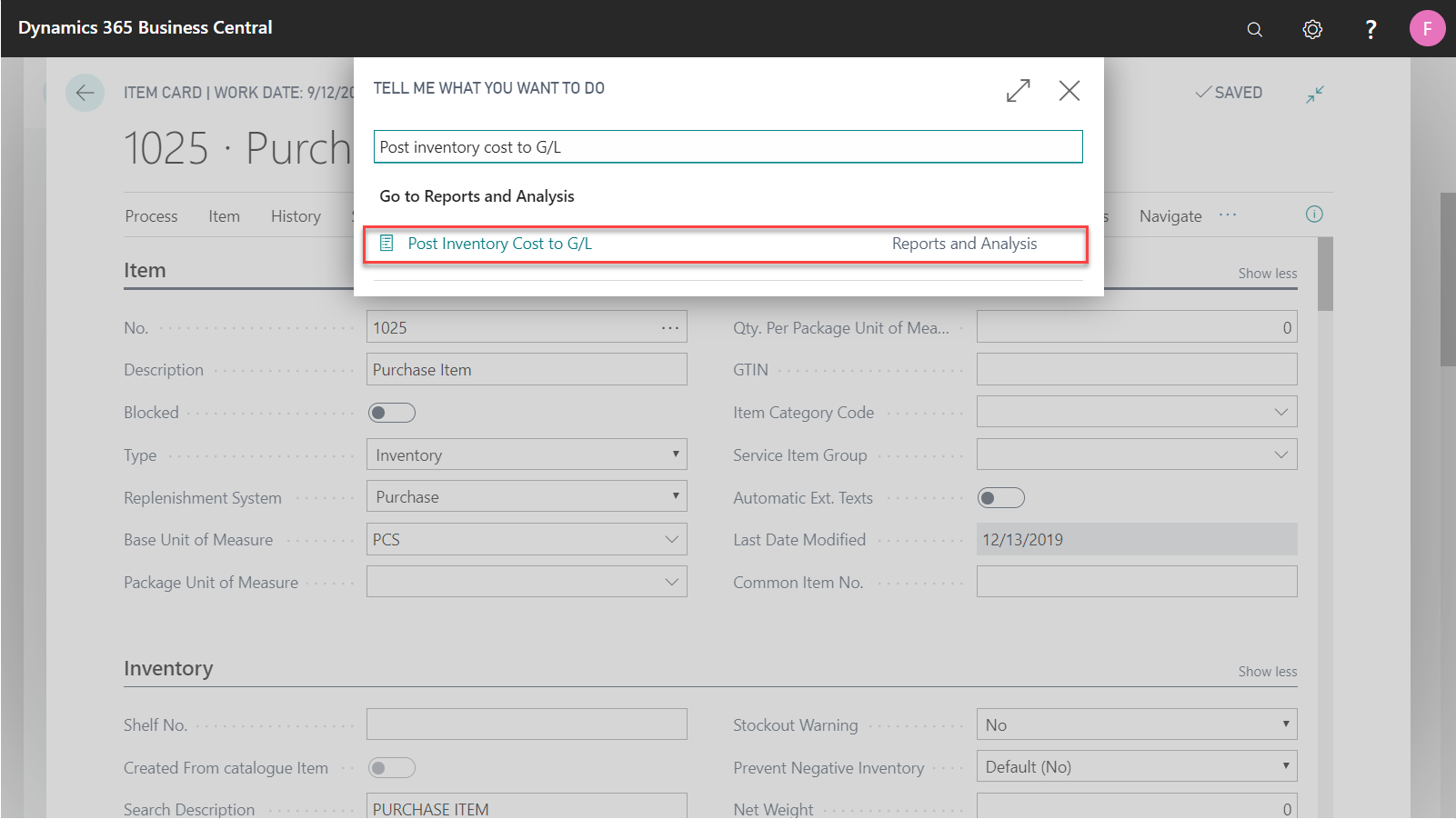Click the Item section heading
The height and width of the screenshot is (819, 1456).
145,270
